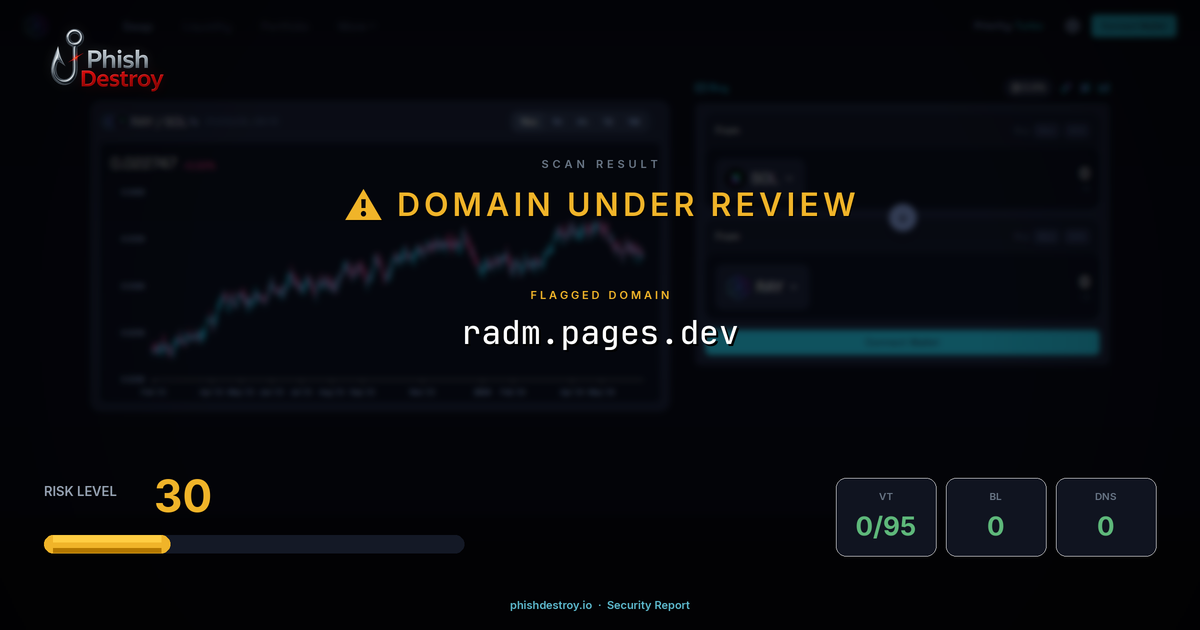Click the refresh icon in swap panel header
The height and width of the screenshot is (630, 1200).
(1066, 87)
